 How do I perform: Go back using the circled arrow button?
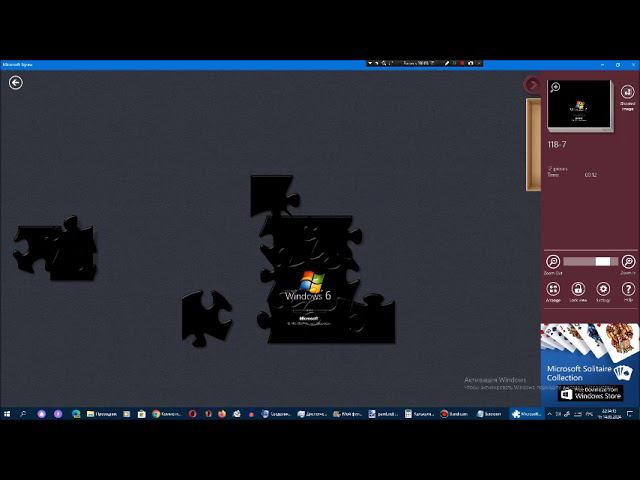click(16, 83)
